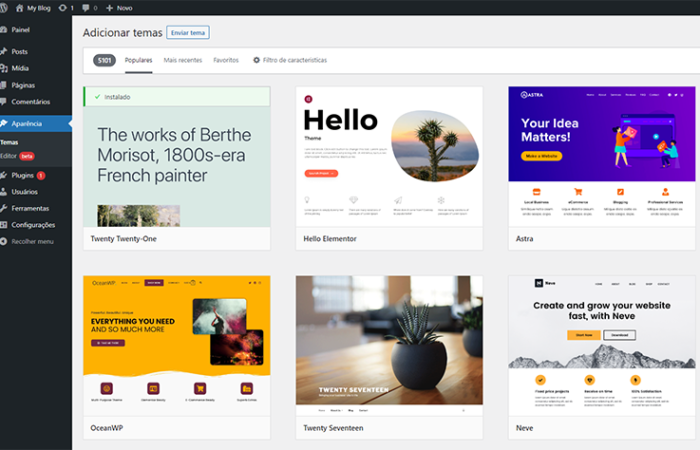The height and width of the screenshot is (450, 700).
Task: Switch to the Mais recentes tab
Action: [x=183, y=60]
